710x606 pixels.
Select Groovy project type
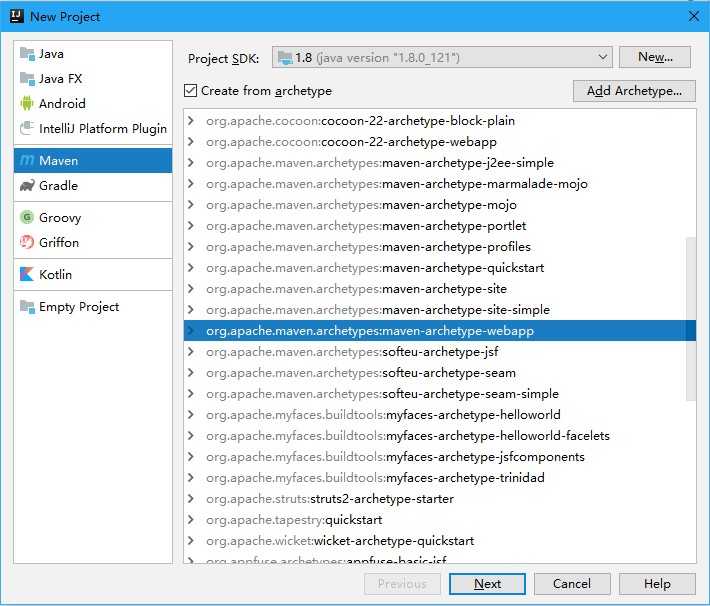(93, 217)
